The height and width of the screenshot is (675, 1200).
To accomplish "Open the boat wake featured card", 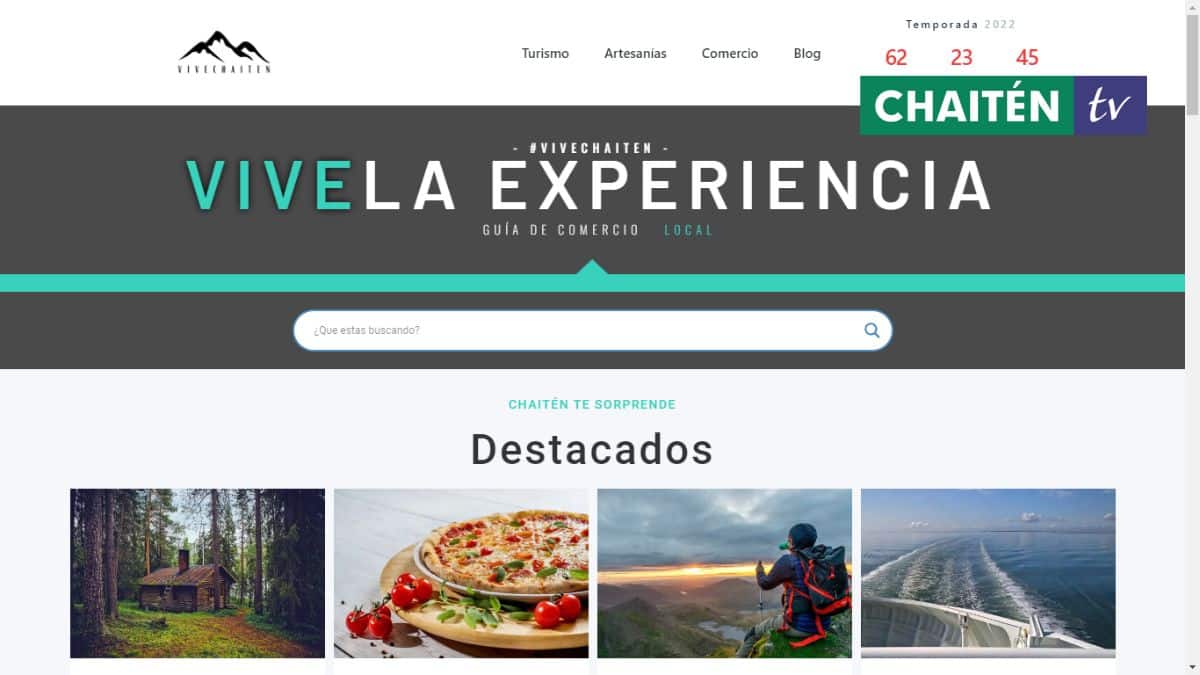I will 988,573.
